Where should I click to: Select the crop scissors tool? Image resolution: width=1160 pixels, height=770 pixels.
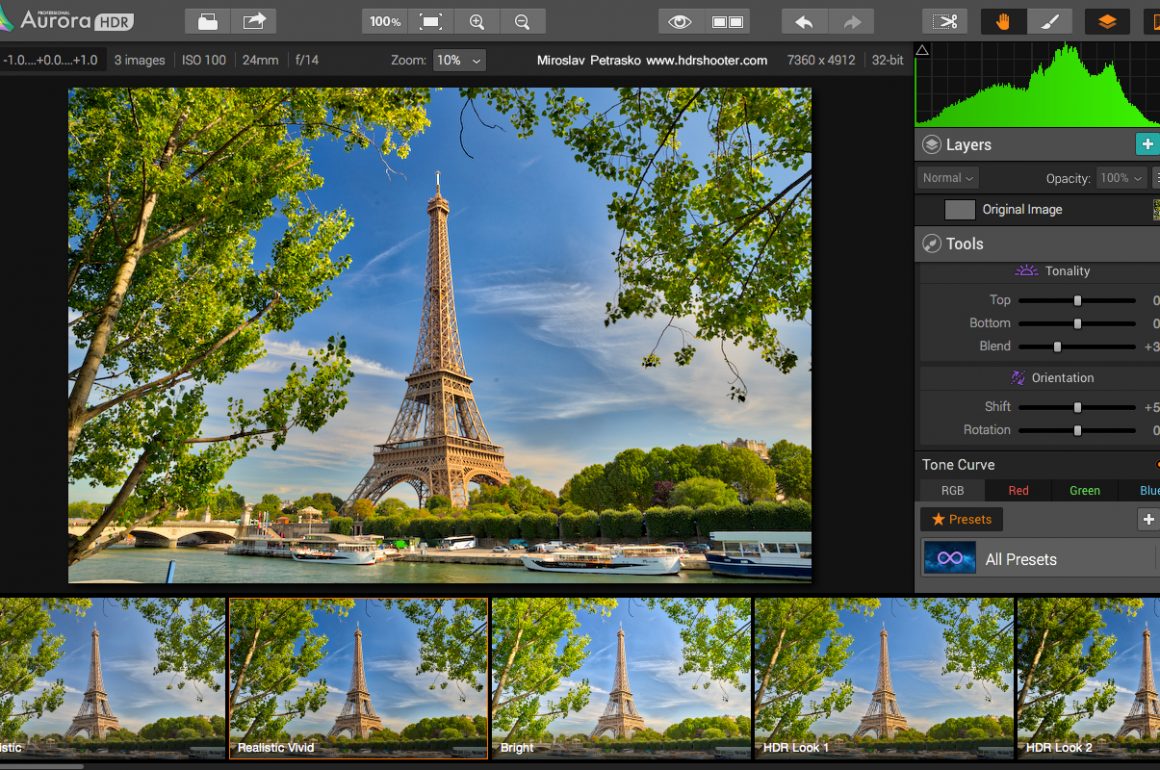coord(945,21)
